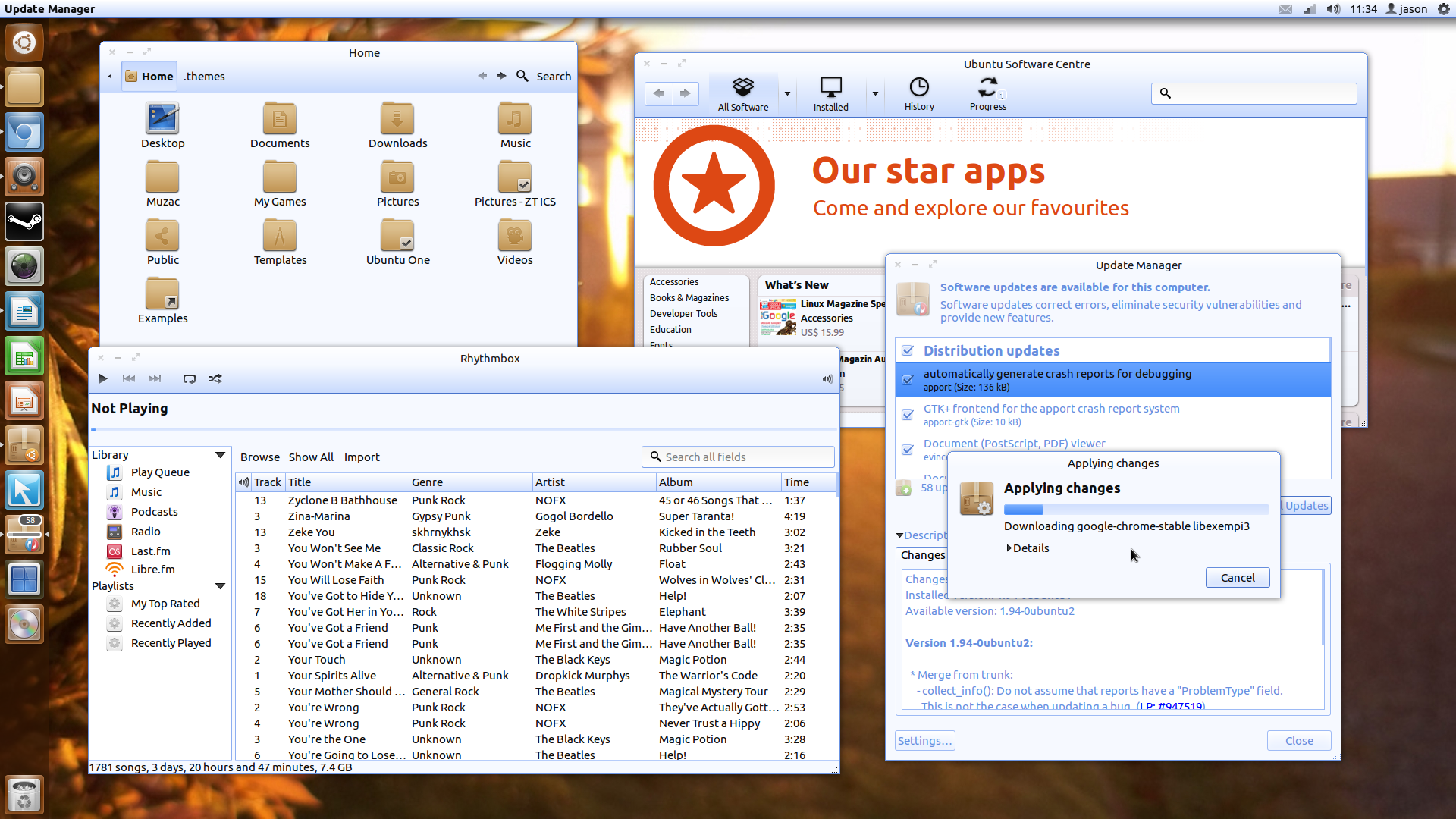Open Steam from the launcher

coord(24,221)
